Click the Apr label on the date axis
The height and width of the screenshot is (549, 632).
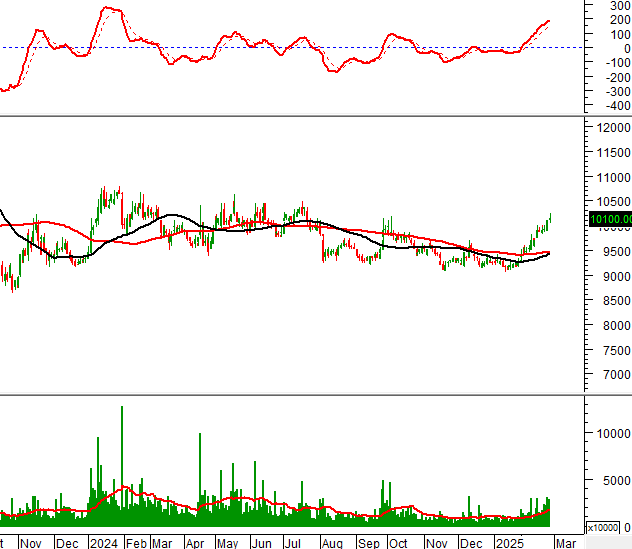tap(195, 542)
